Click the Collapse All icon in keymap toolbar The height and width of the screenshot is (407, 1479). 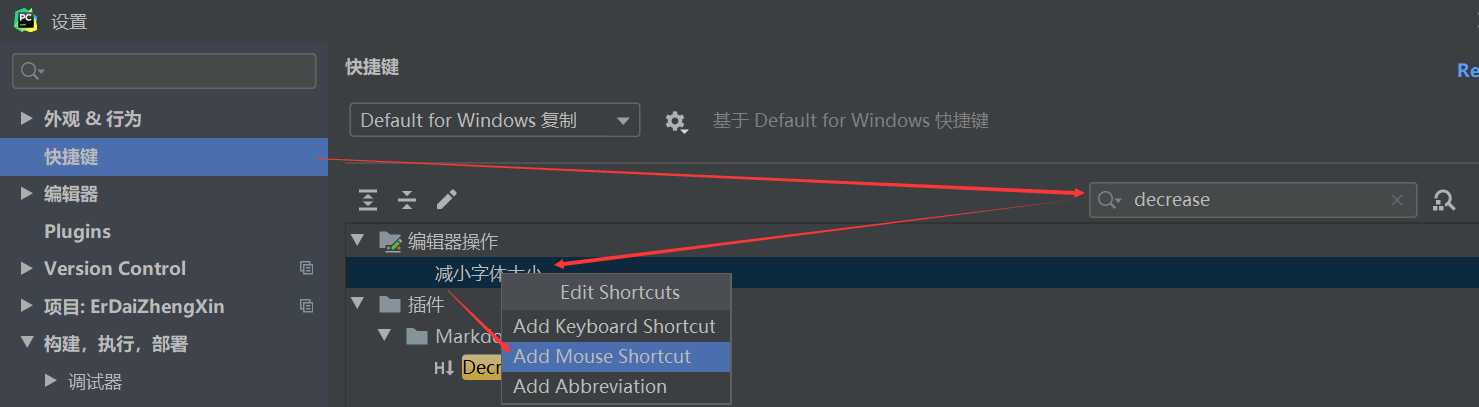click(x=407, y=200)
